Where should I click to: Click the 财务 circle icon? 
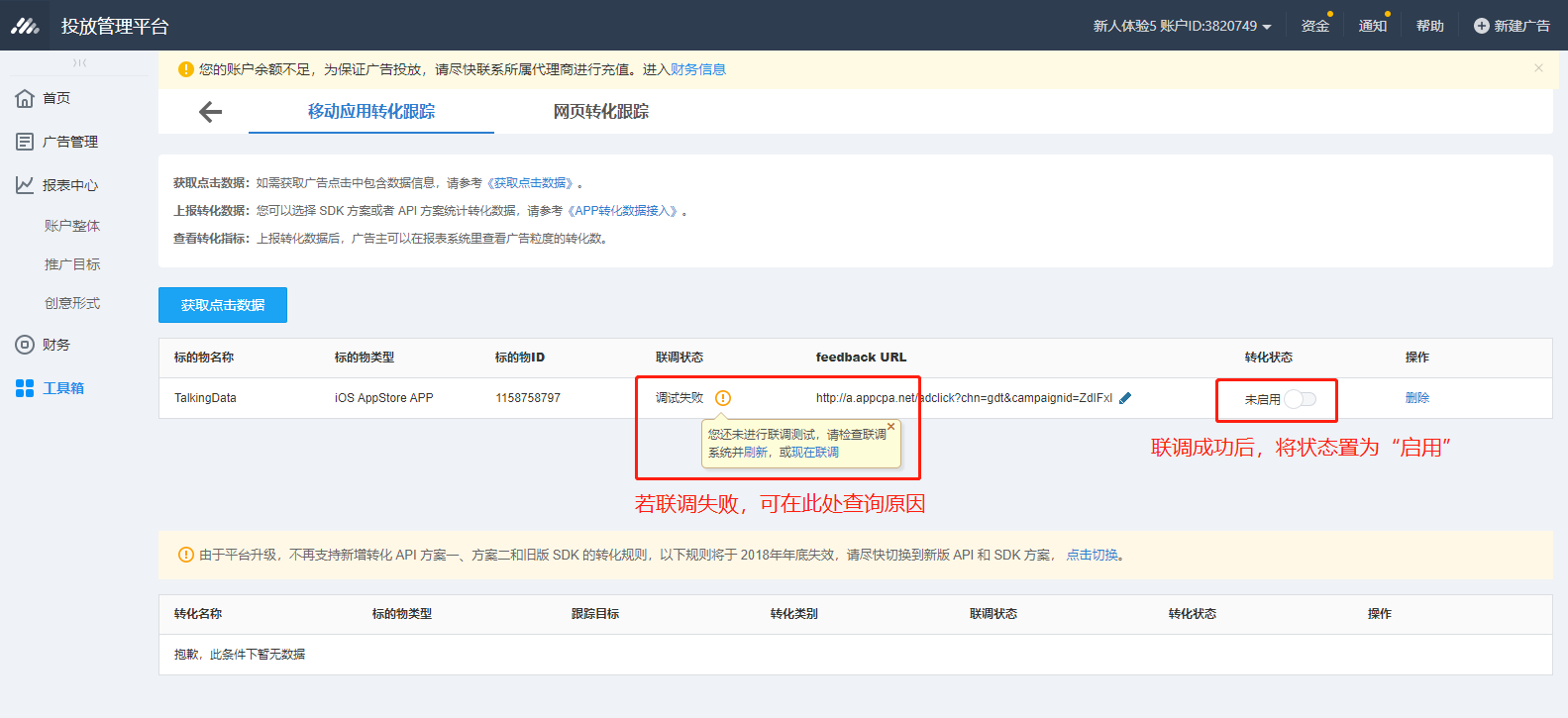25,345
